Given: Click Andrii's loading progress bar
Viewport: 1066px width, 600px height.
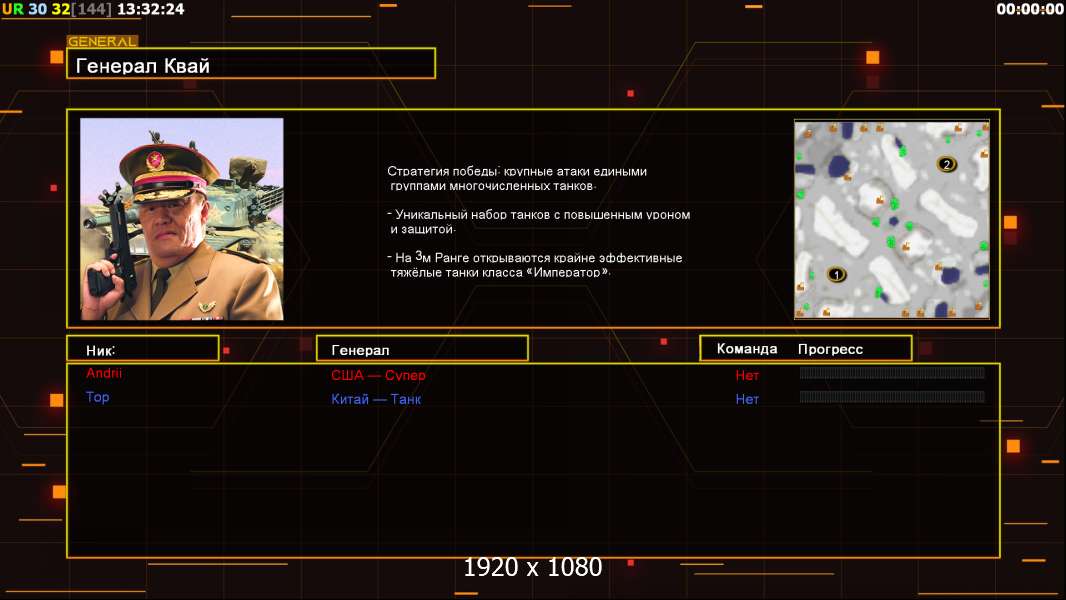Looking at the screenshot, I should 892,373.
